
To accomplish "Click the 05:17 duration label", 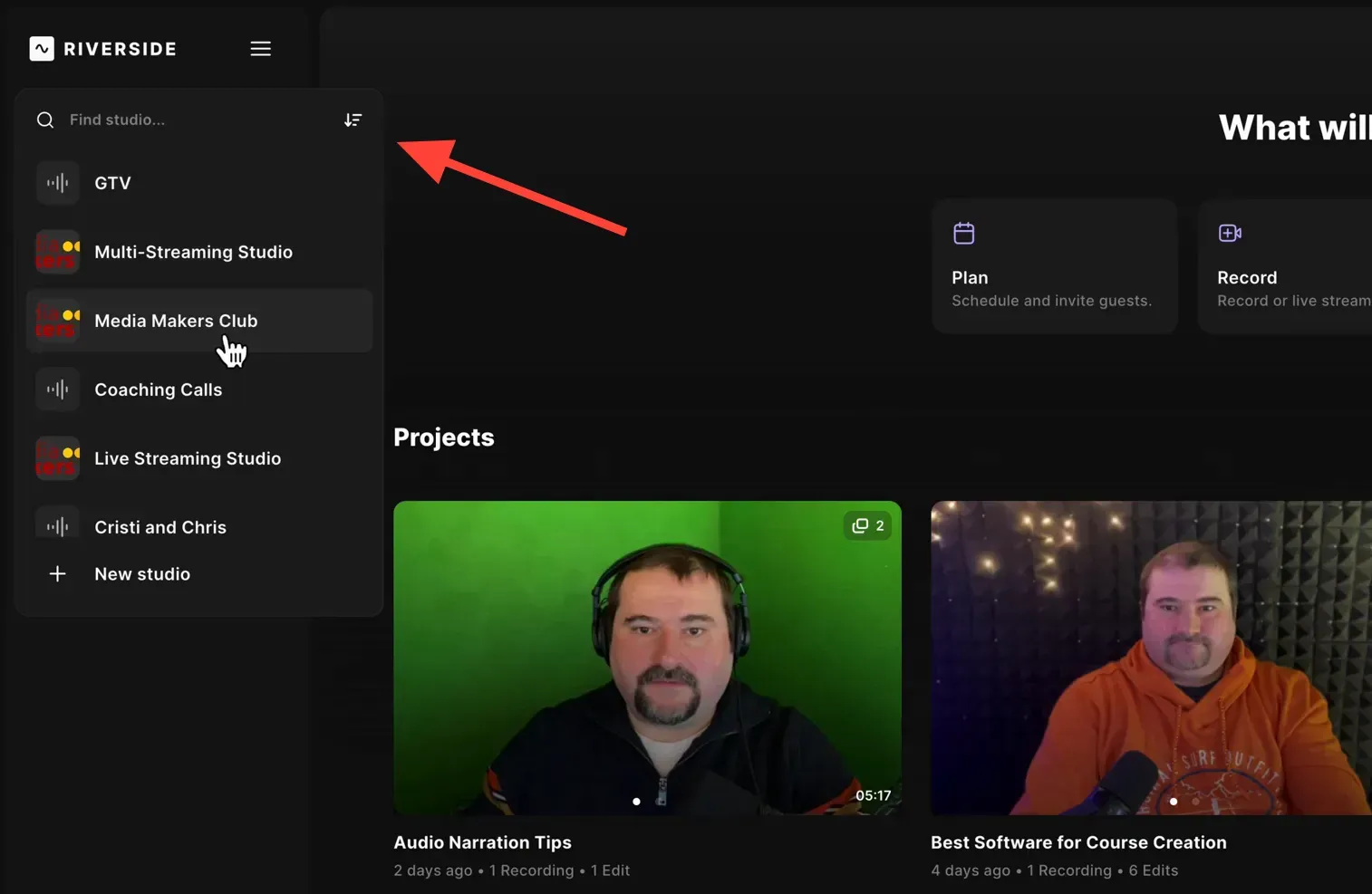I will [873, 795].
